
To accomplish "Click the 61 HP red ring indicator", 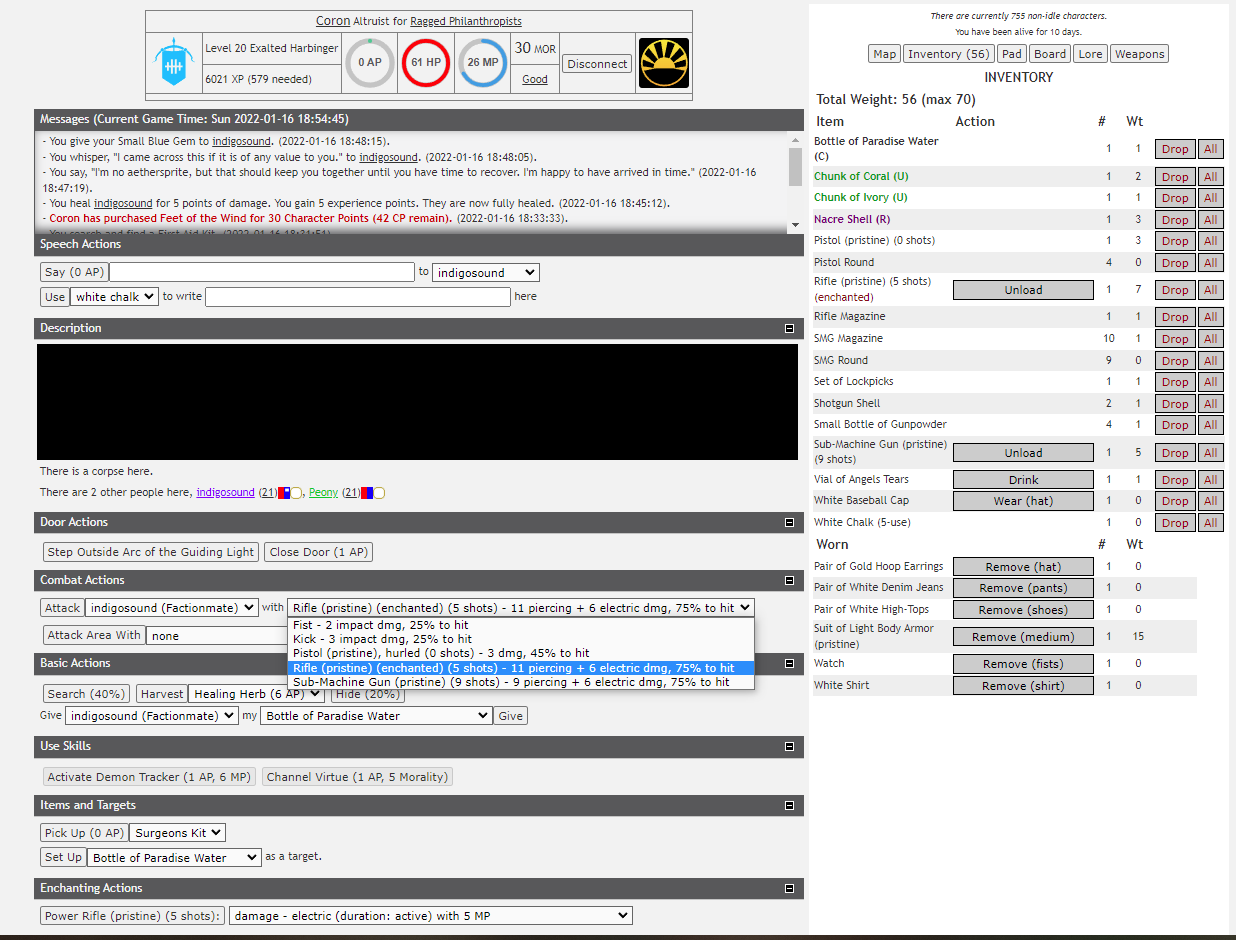I will [426, 62].
